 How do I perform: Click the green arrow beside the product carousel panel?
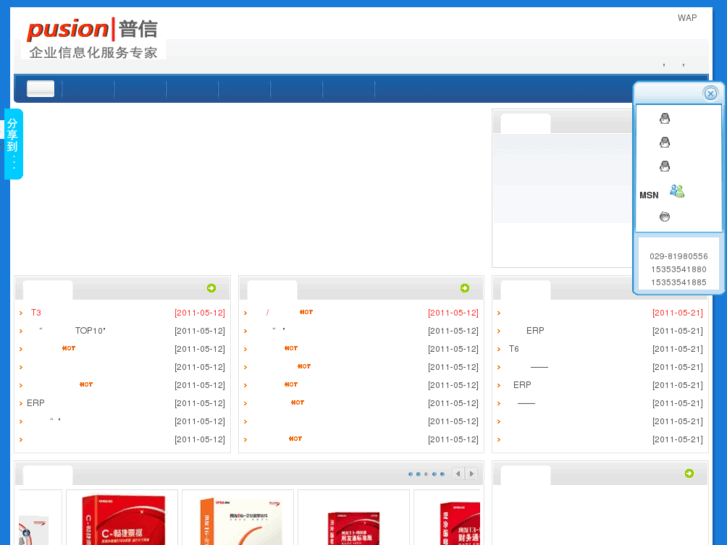pyautogui.click(x=689, y=473)
